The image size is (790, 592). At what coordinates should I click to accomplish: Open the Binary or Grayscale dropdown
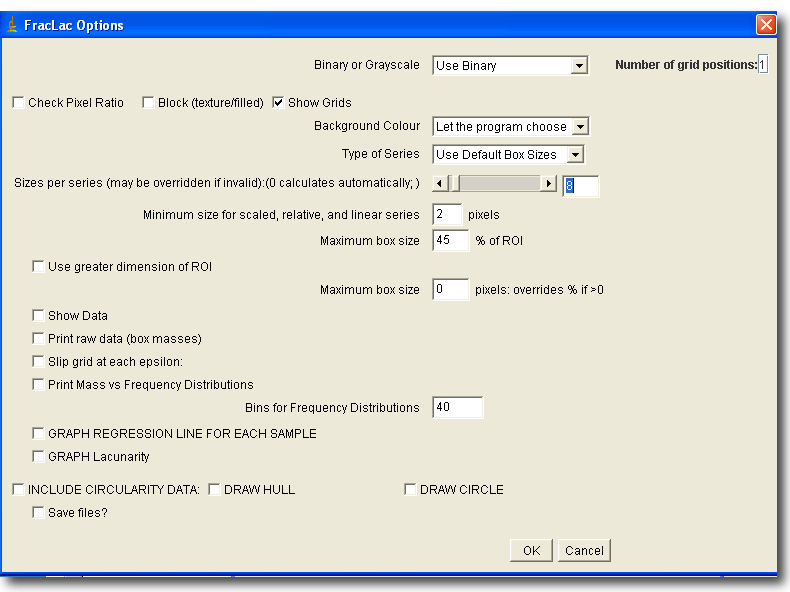[510, 65]
